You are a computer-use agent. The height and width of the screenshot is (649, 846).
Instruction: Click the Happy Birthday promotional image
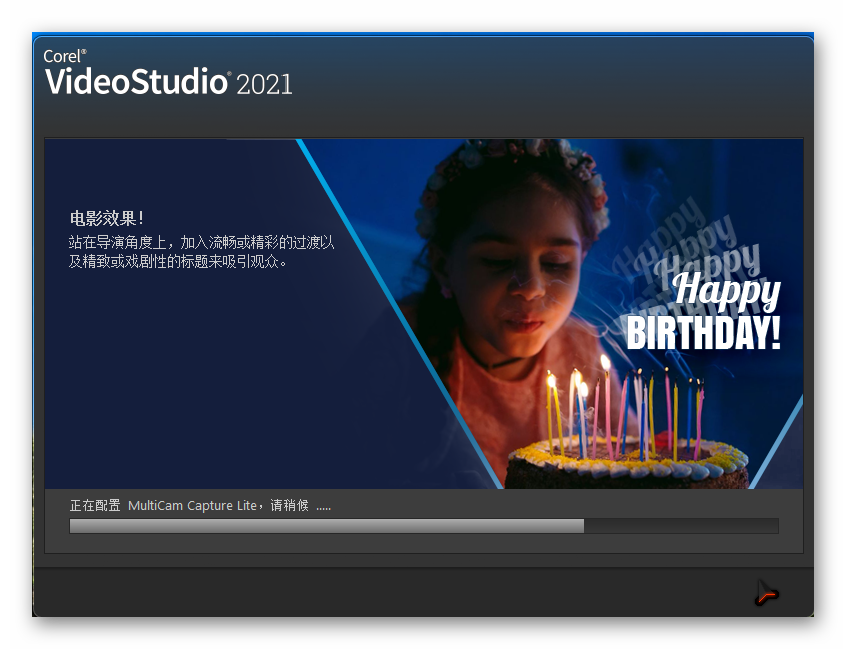click(424, 314)
